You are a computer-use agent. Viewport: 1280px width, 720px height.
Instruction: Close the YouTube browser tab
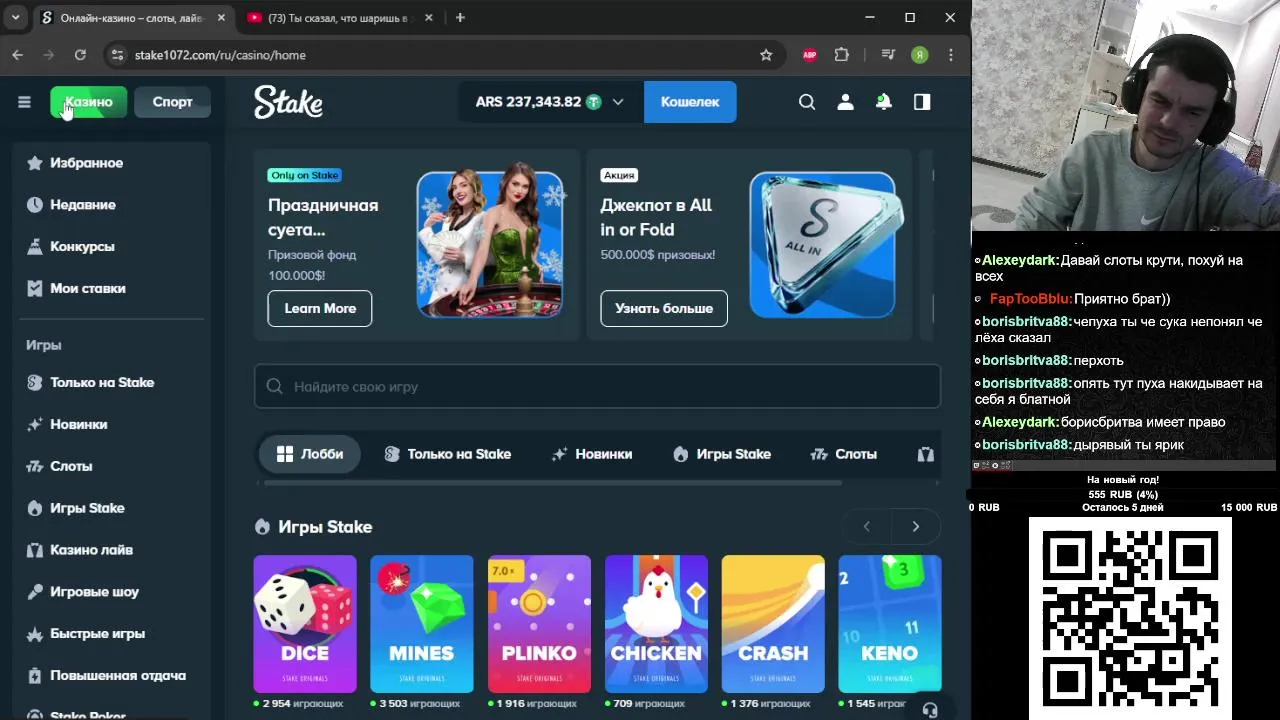click(429, 18)
